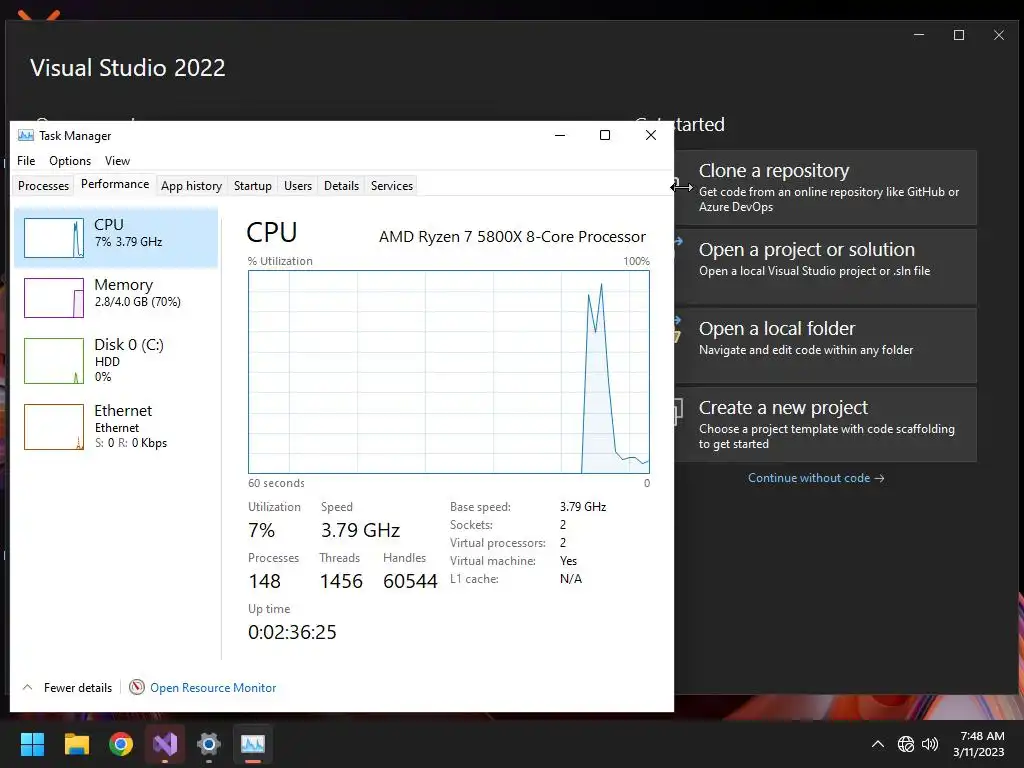The image size is (1024, 768).
Task: Minimize the Visual Studio 2022 window
Action: click(919, 35)
